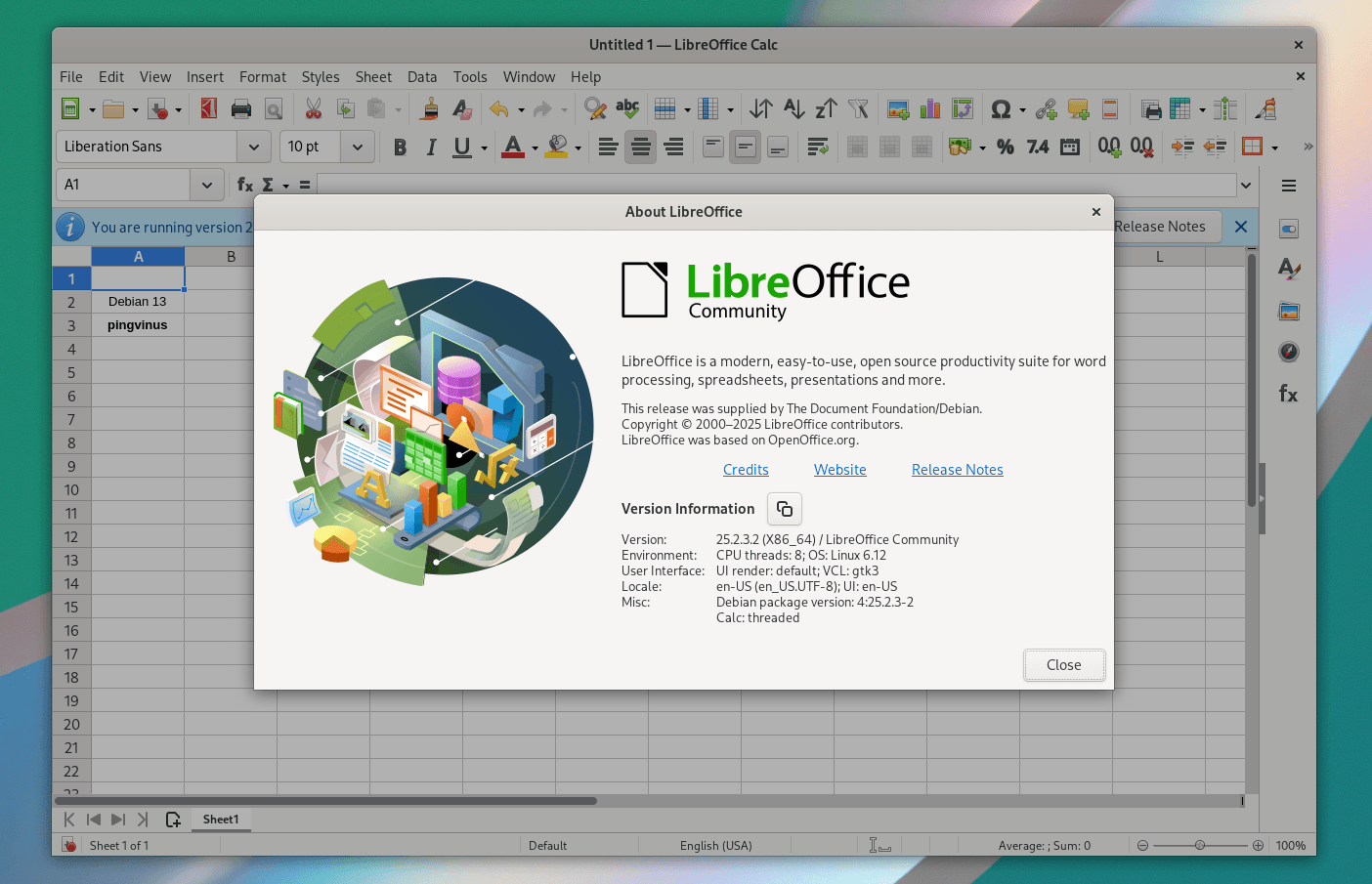Toggle Italic formatting
Viewport: 1372px width, 884px height.
(x=431, y=147)
